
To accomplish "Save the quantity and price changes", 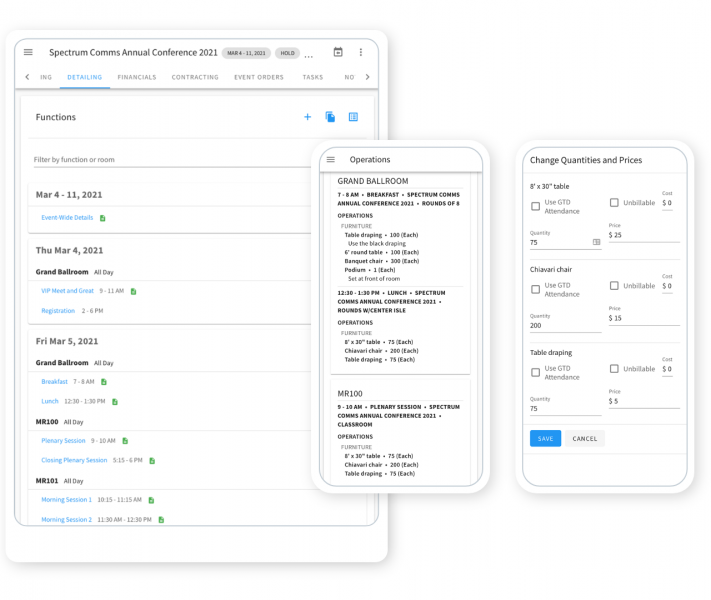I will click(x=545, y=438).
